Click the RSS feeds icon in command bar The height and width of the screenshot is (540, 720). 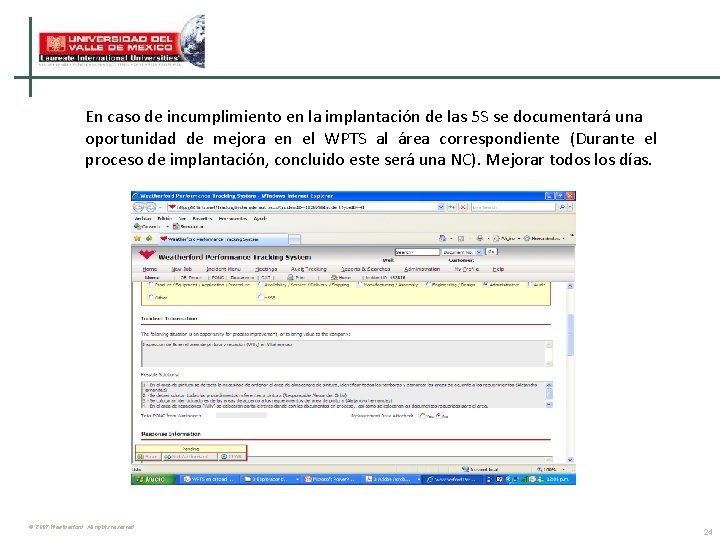(461, 238)
